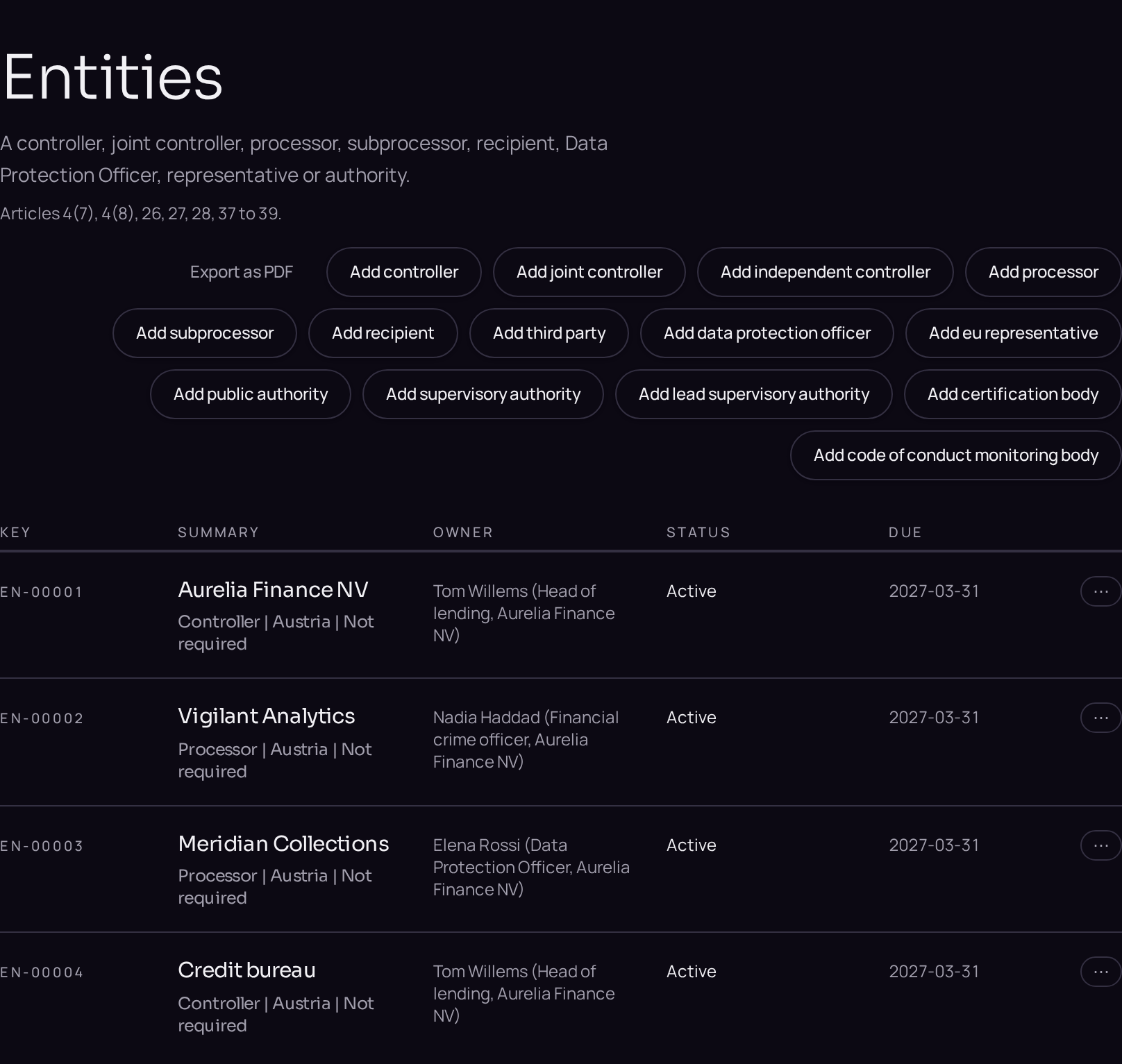This screenshot has height=1064, width=1122.
Task: Click Active status of Meridian Collections
Action: (692, 845)
